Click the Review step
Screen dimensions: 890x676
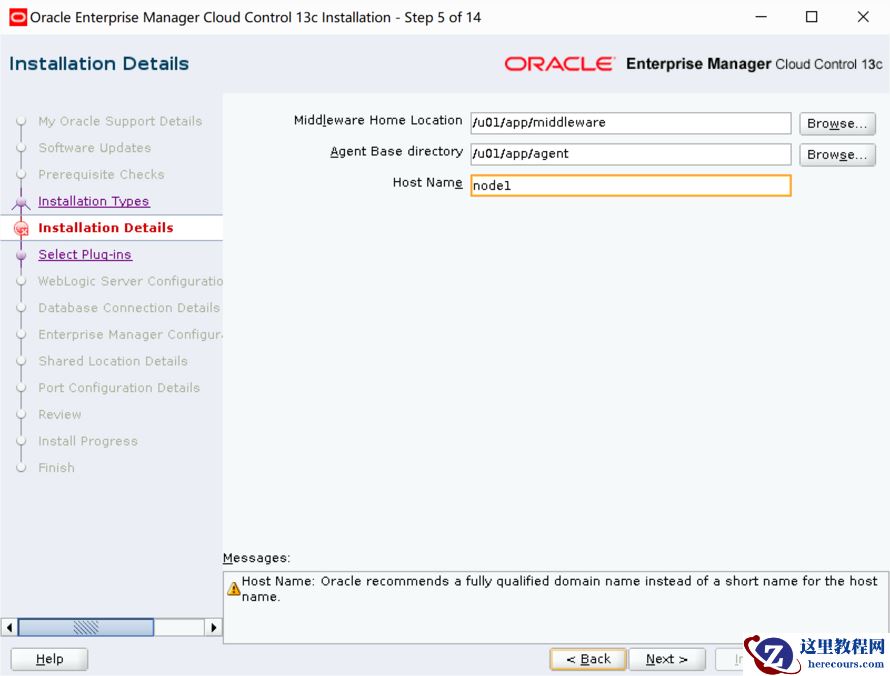click(60, 414)
